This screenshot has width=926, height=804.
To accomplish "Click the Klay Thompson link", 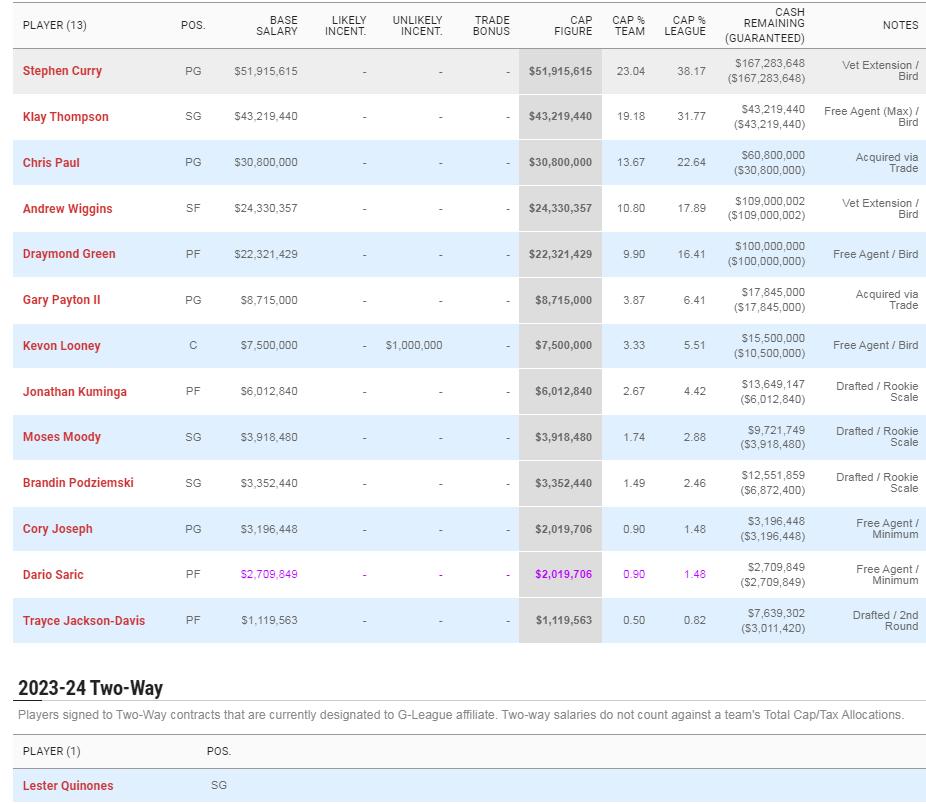I will click(x=65, y=117).
